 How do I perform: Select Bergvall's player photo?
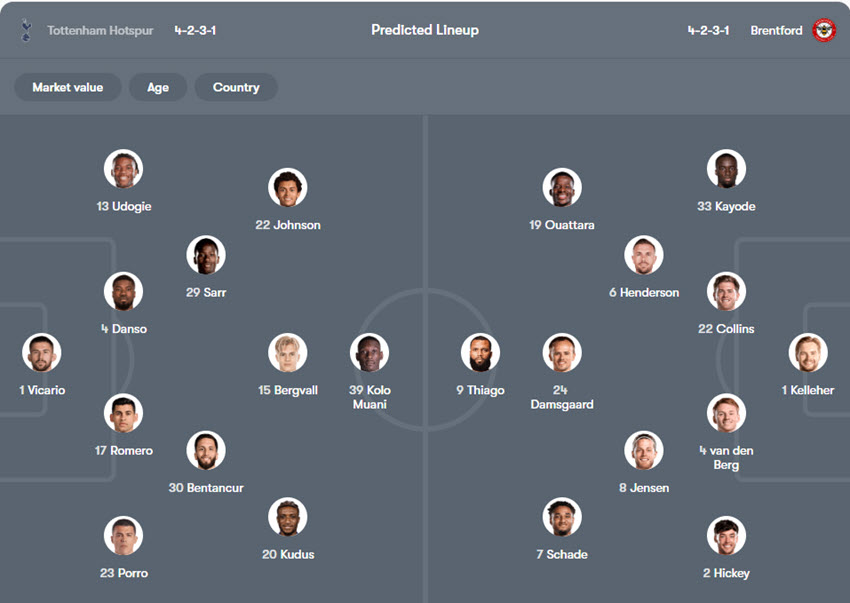[288, 353]
